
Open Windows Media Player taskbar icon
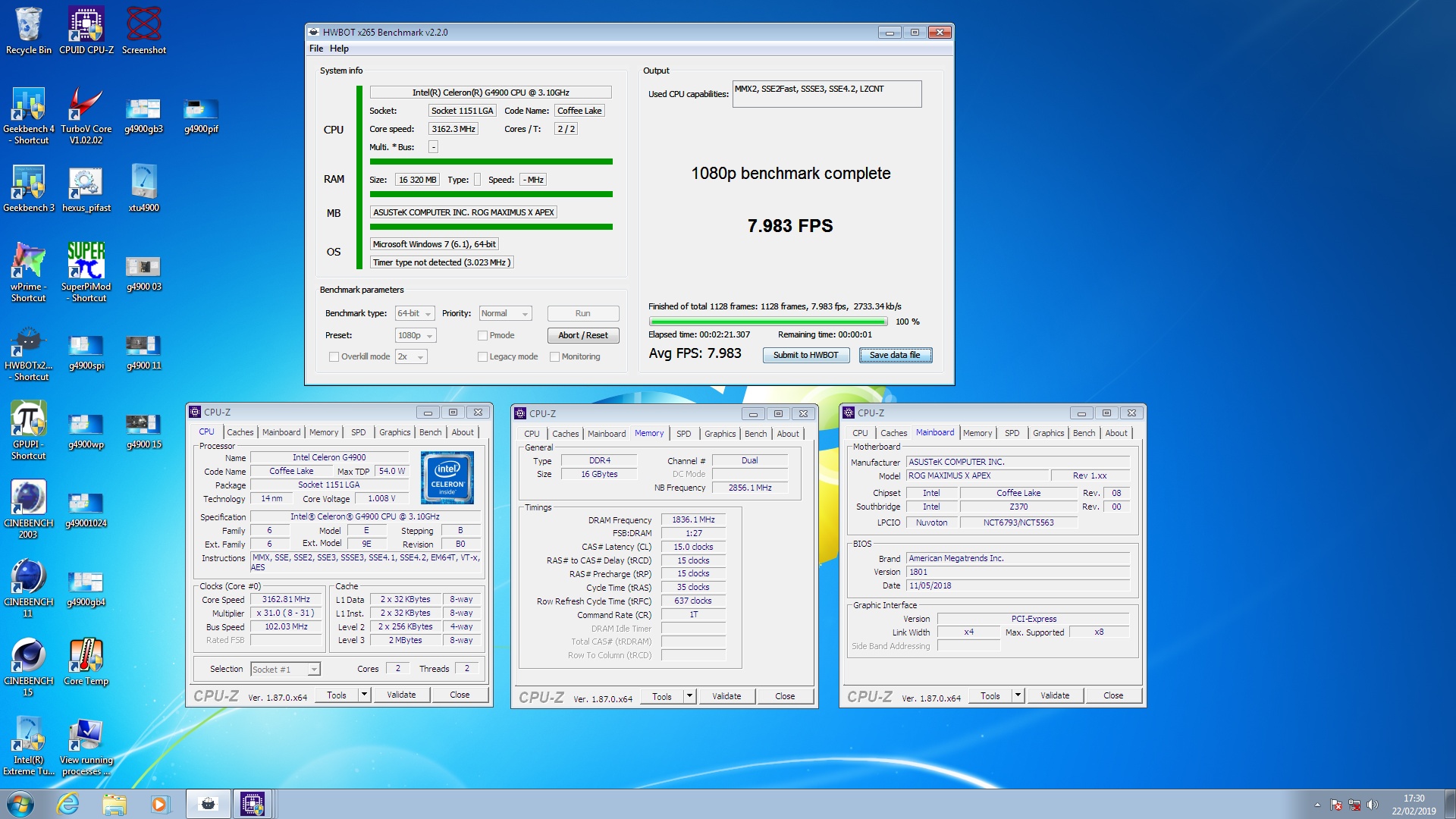159,804
